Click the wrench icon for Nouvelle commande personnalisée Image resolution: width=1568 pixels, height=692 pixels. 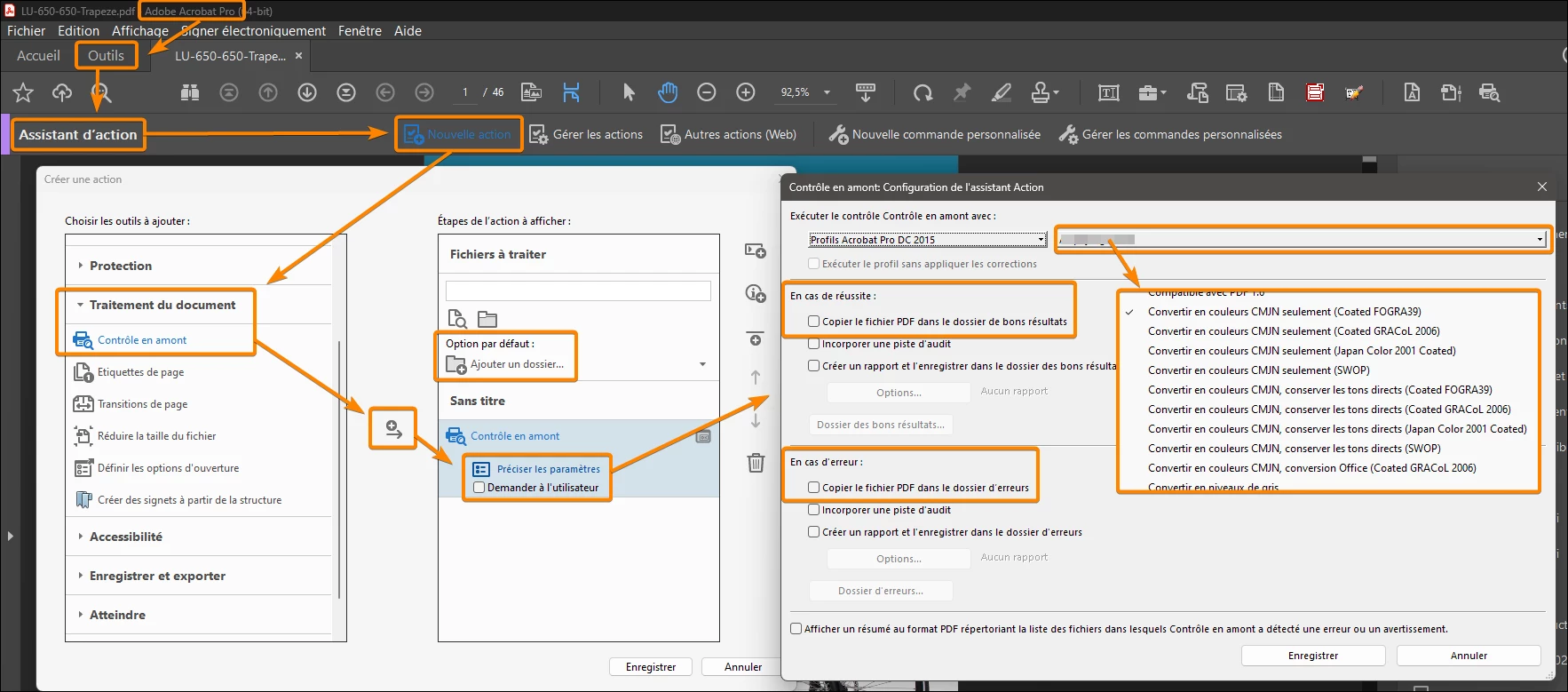tap(838, 134)
